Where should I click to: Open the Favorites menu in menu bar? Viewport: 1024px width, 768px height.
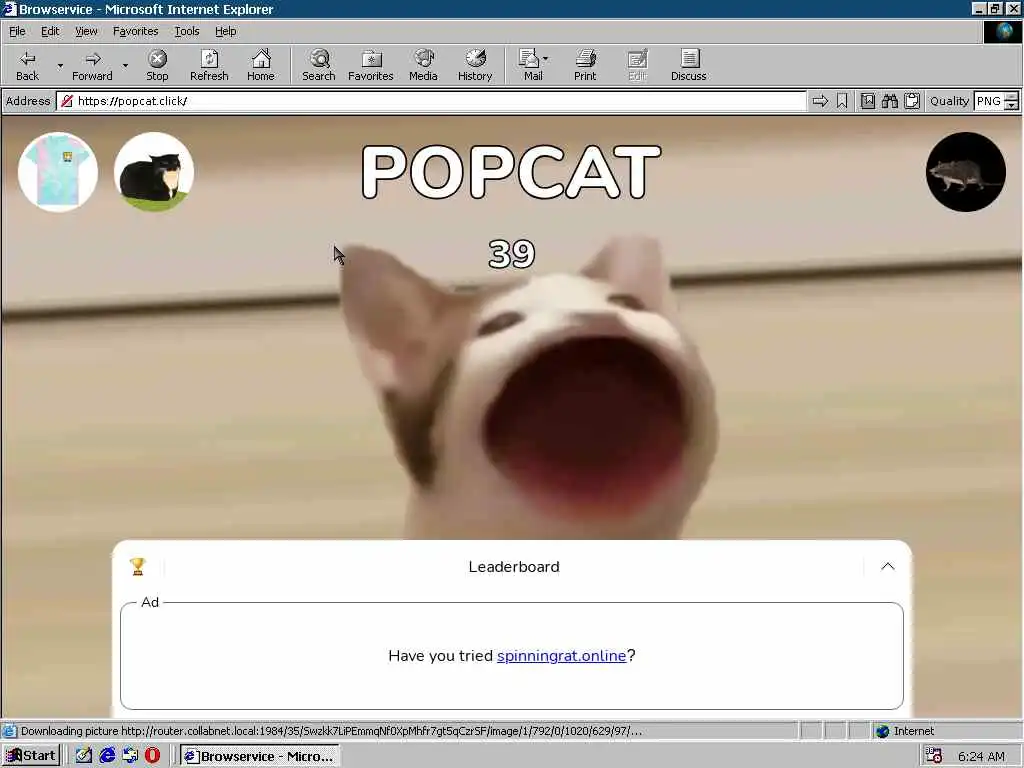[x=135, y=31]
